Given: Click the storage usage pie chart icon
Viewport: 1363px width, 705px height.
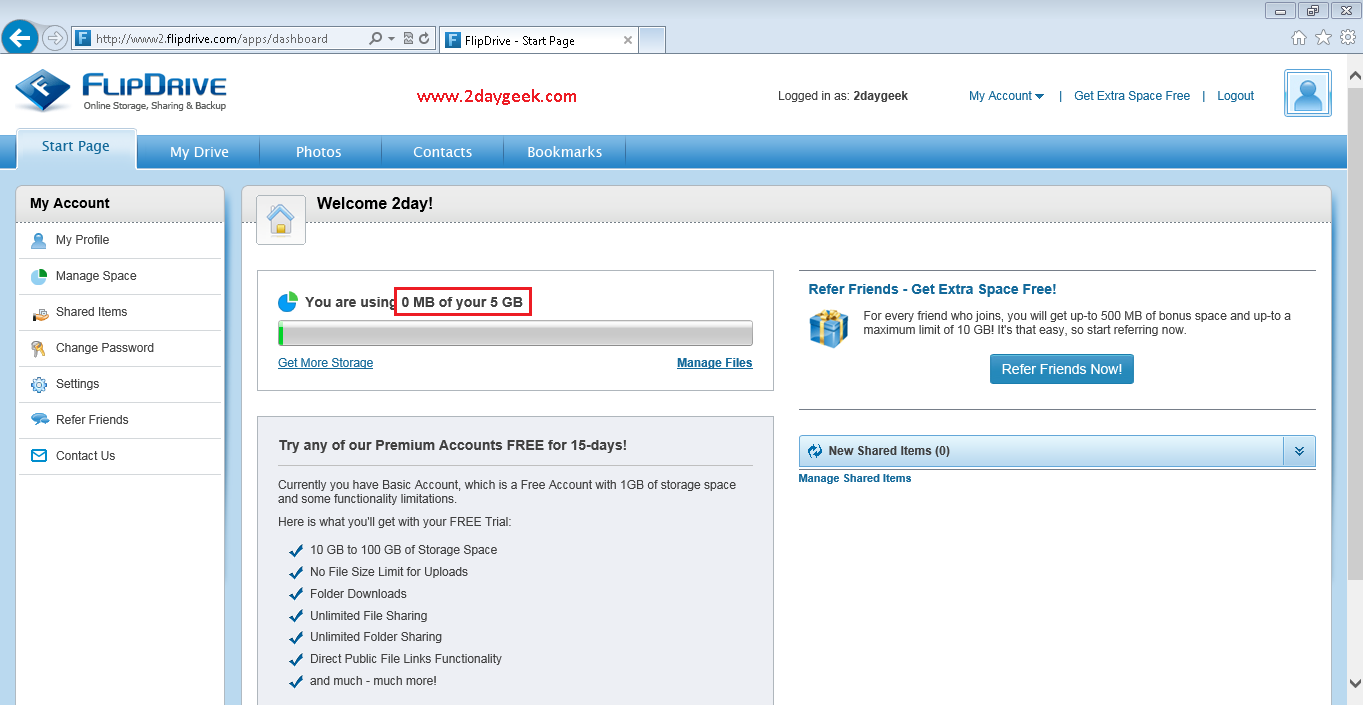Looking at the screenshot, I should 288,301.
